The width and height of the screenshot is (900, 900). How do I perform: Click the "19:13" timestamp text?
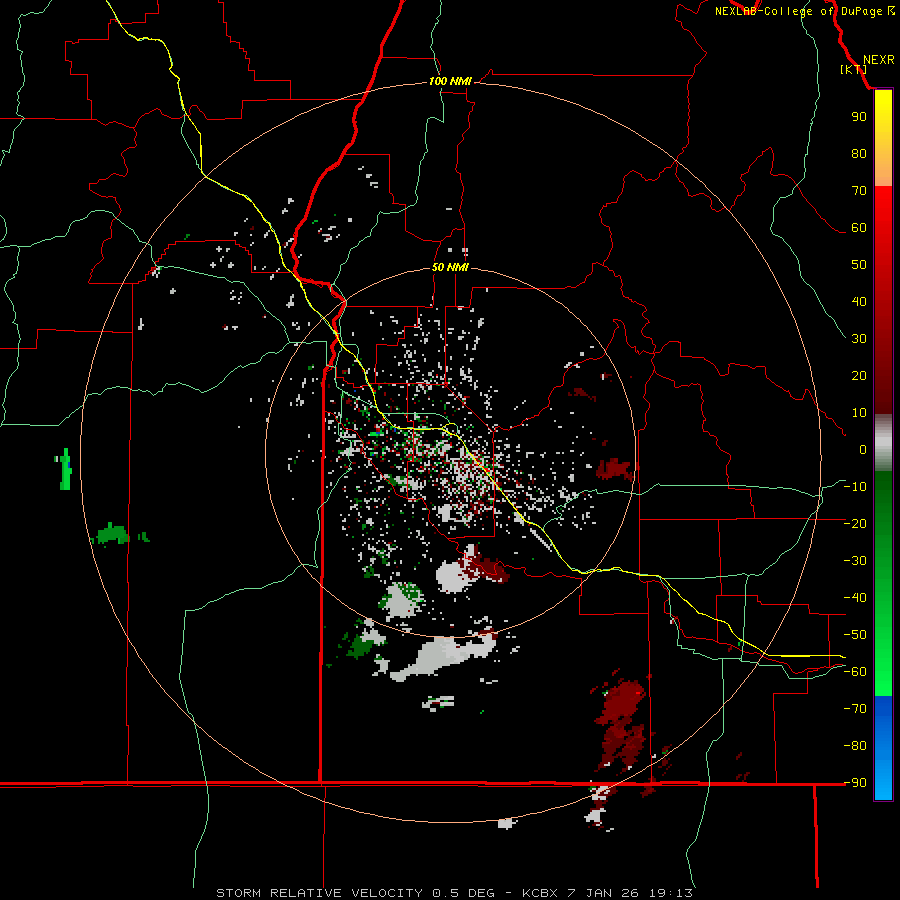[x=670, y=893]
